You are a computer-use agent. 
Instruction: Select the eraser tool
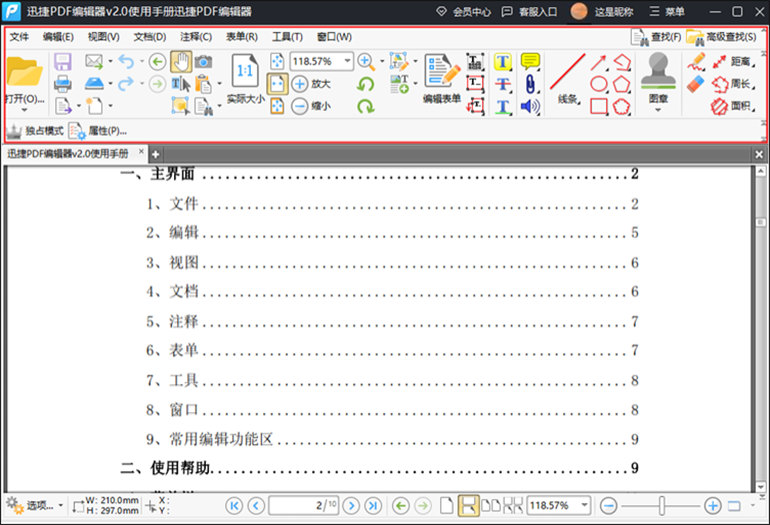695,84
